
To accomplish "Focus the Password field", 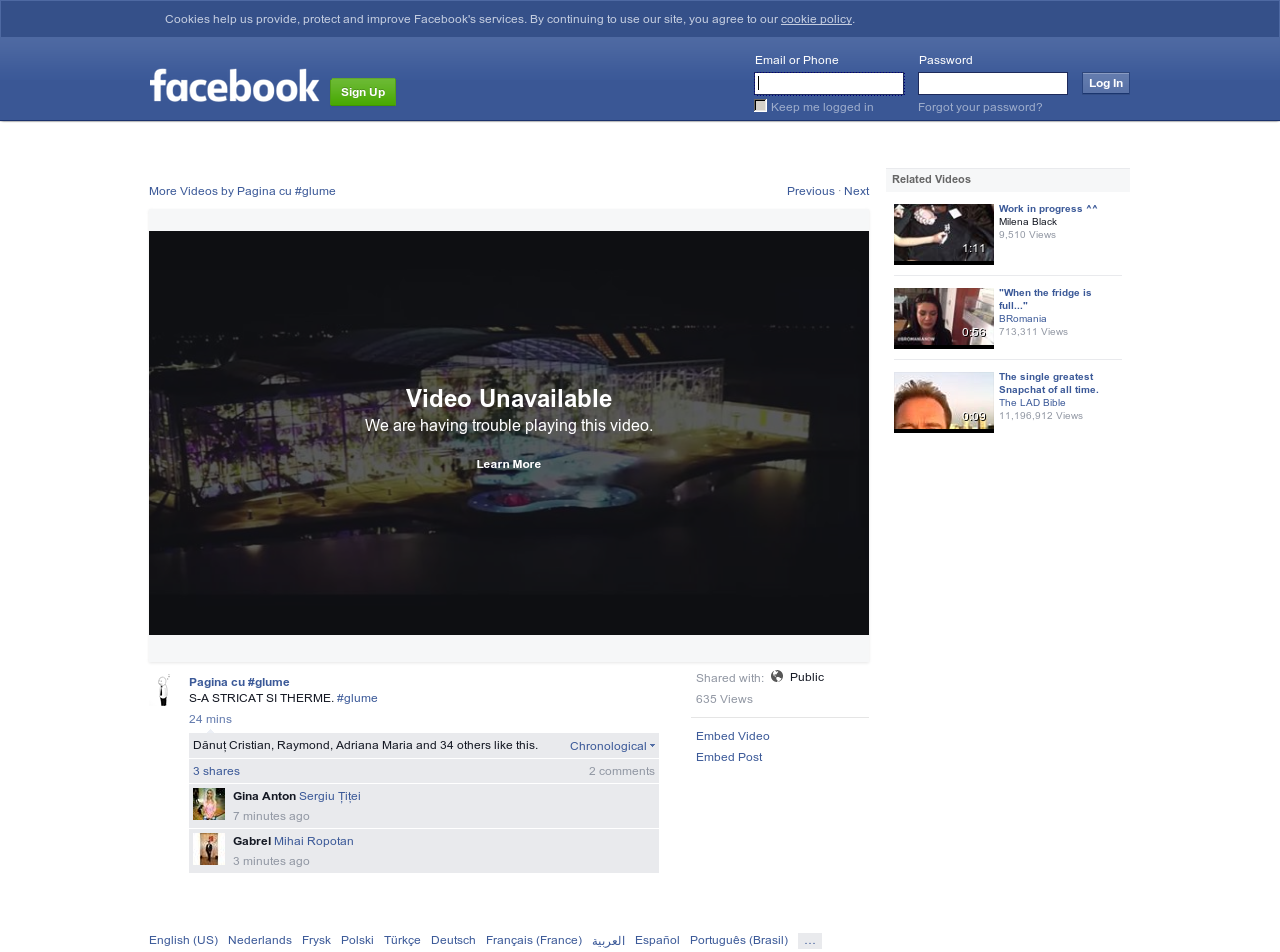I will tap(993, 83).
